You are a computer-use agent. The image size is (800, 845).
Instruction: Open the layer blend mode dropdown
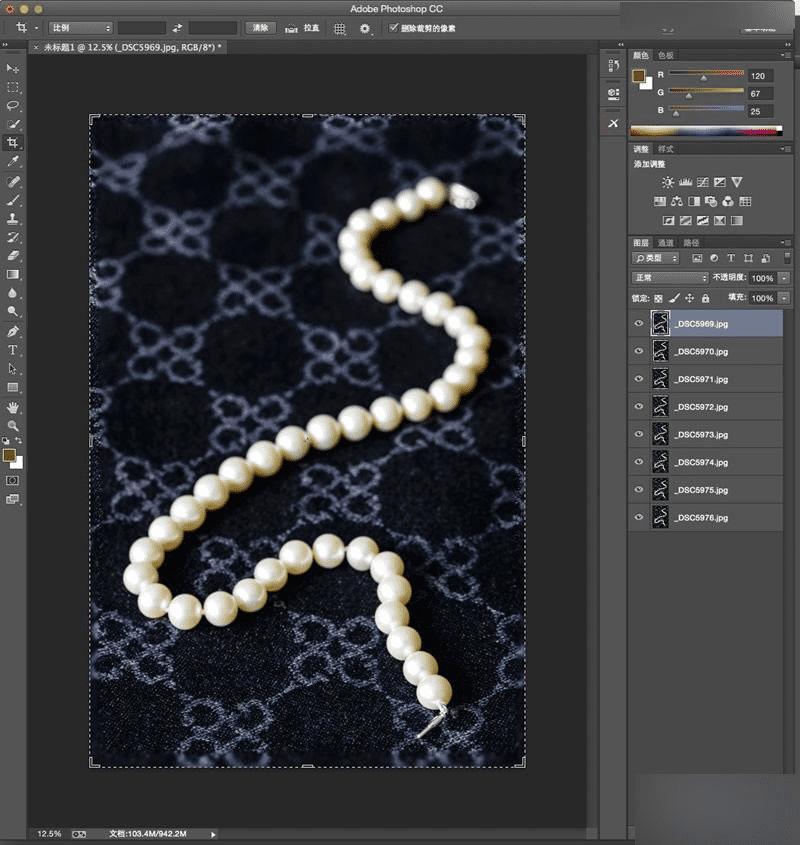coord(669,278)
